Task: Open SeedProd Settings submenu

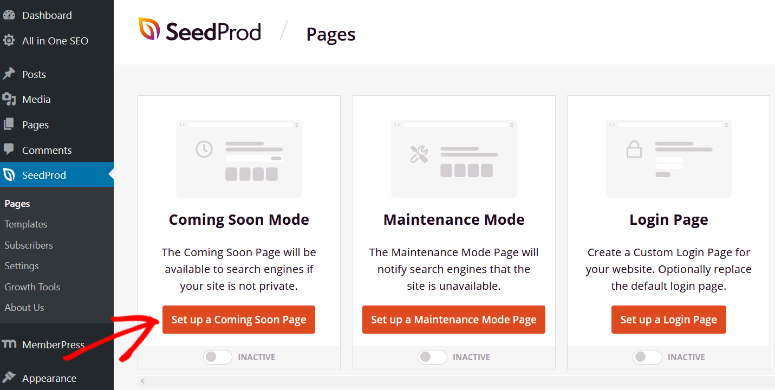Action: [x=21, y=266]
